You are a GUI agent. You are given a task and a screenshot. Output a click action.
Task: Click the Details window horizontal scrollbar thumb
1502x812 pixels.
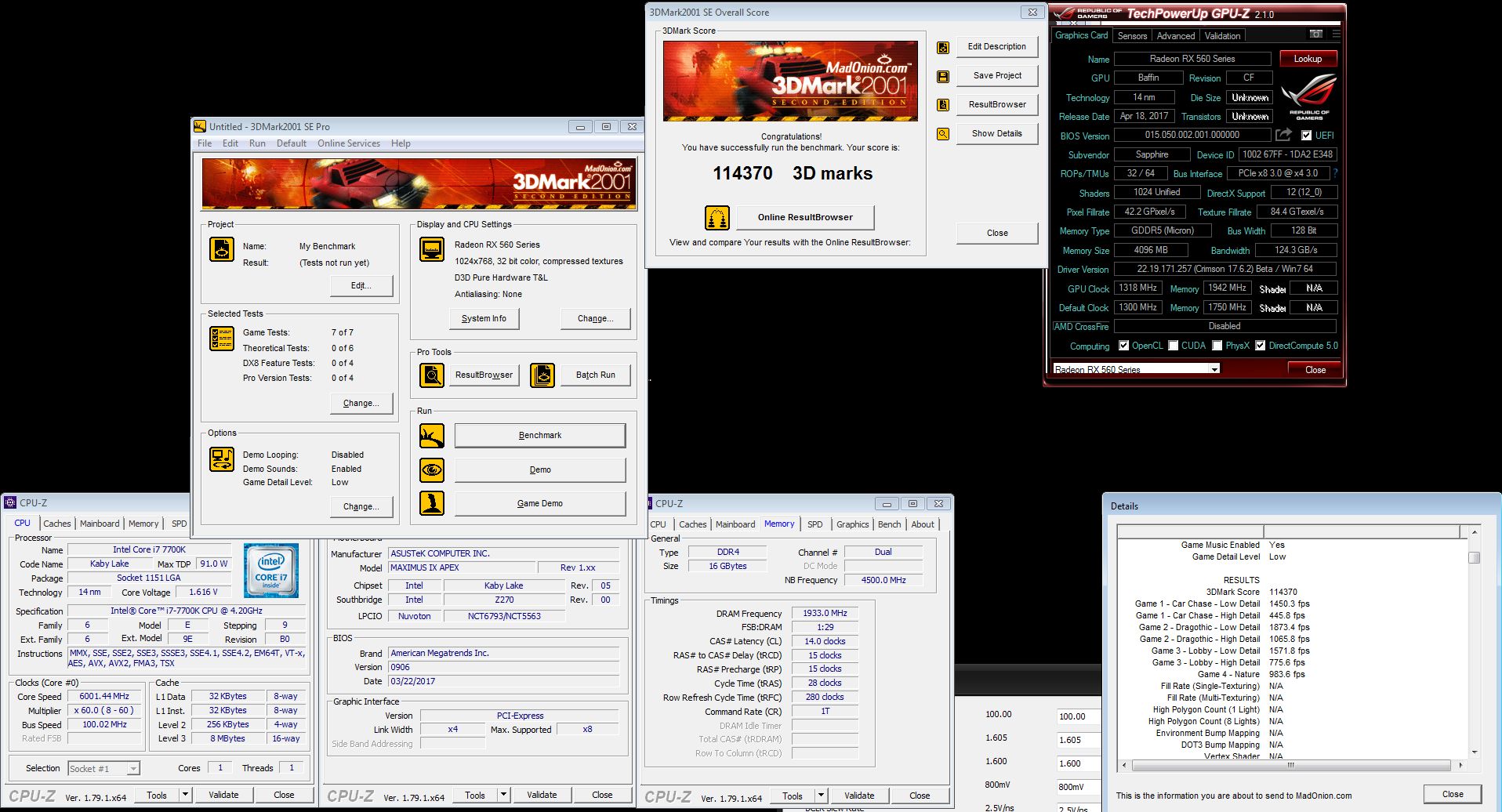click(1291, 764)
